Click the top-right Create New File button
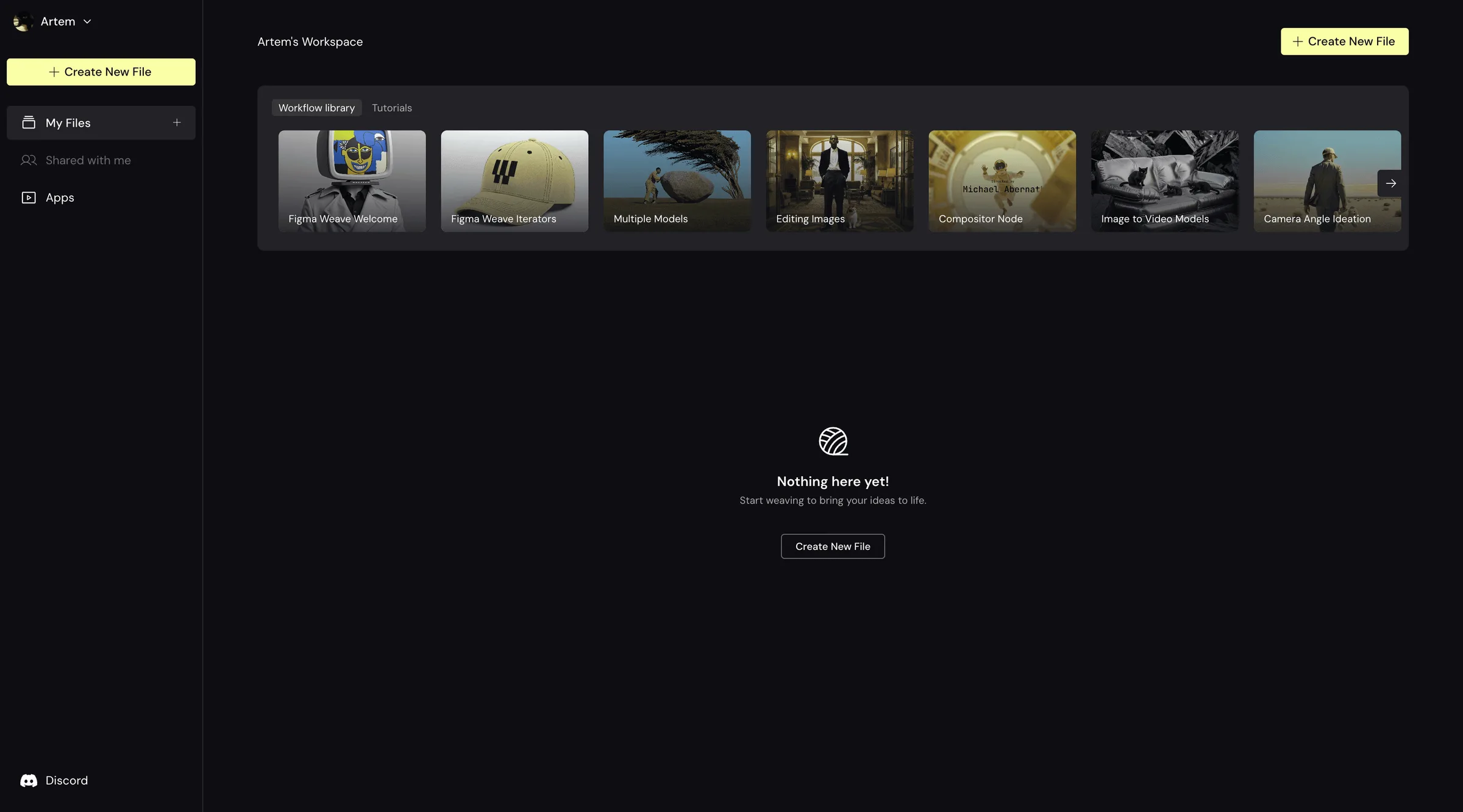Viewport: 1463px width, 812px height. [x=1344, y=41]
